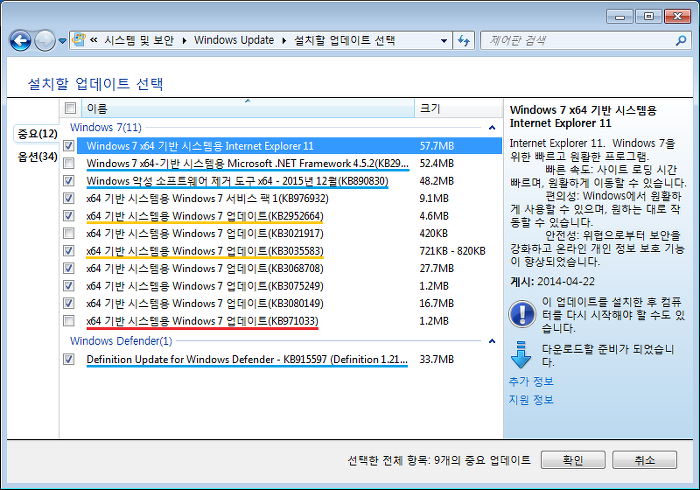Select the KB3035583 update row name

pos(205,251)
